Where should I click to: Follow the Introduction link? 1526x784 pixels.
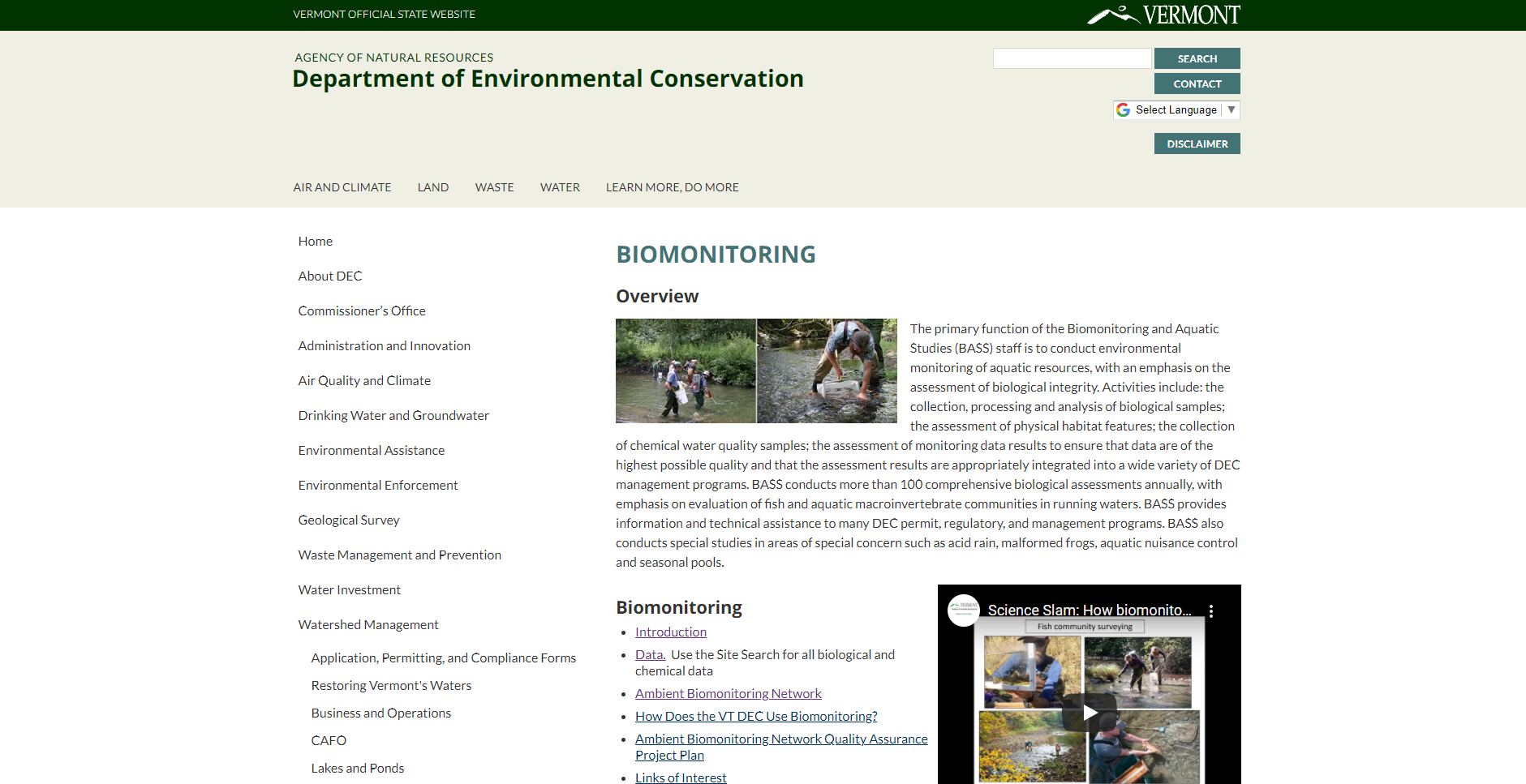click(670, 632)
